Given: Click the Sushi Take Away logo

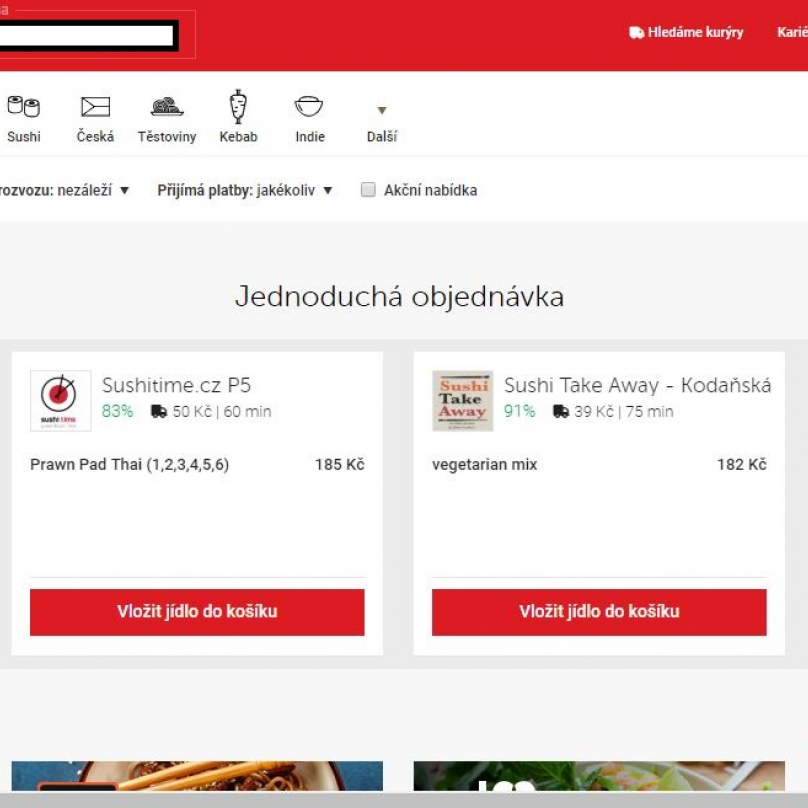Looking at the screenshot, I should [463, 400].
